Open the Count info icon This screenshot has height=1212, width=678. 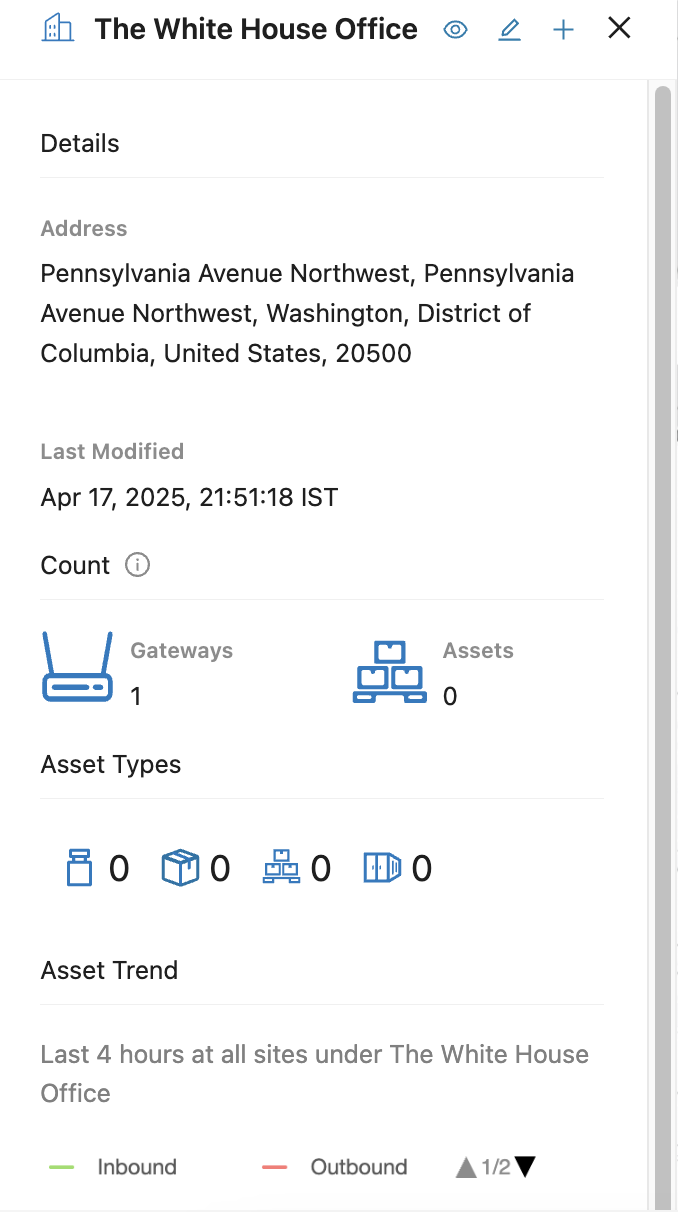tap(137, 565)
